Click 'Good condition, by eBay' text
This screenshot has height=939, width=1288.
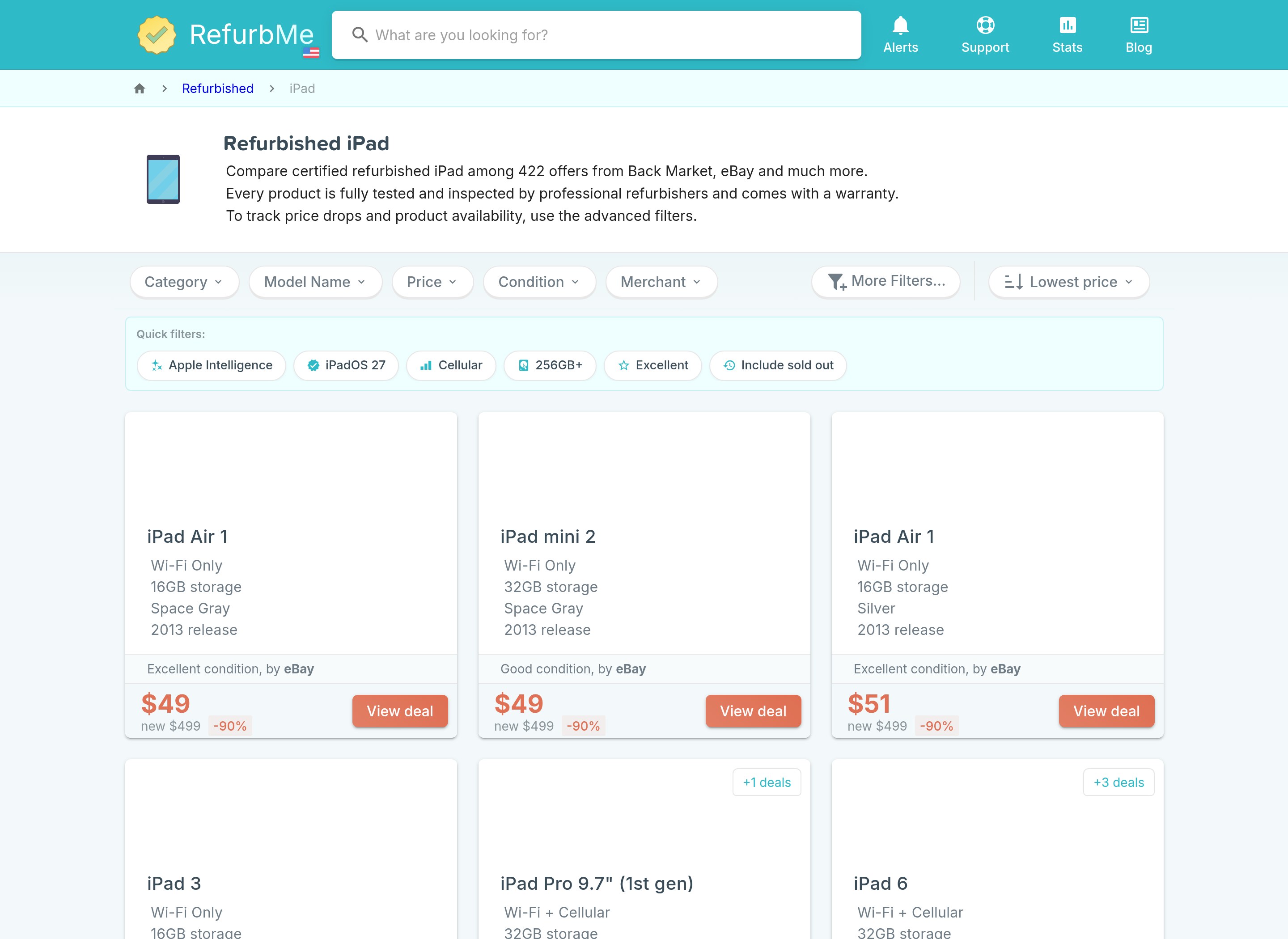click(x=573, y=669)
